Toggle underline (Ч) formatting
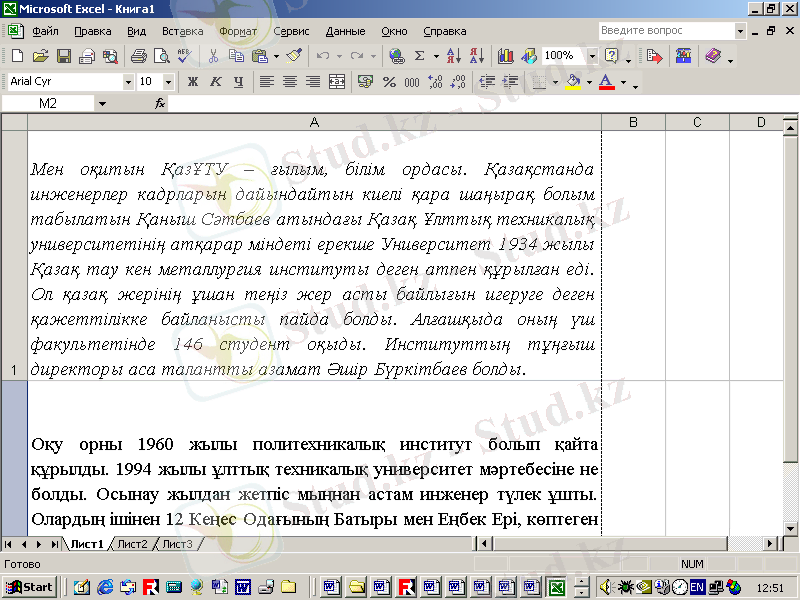The height and width of the screenshot is (600, 800). [236, 82]
